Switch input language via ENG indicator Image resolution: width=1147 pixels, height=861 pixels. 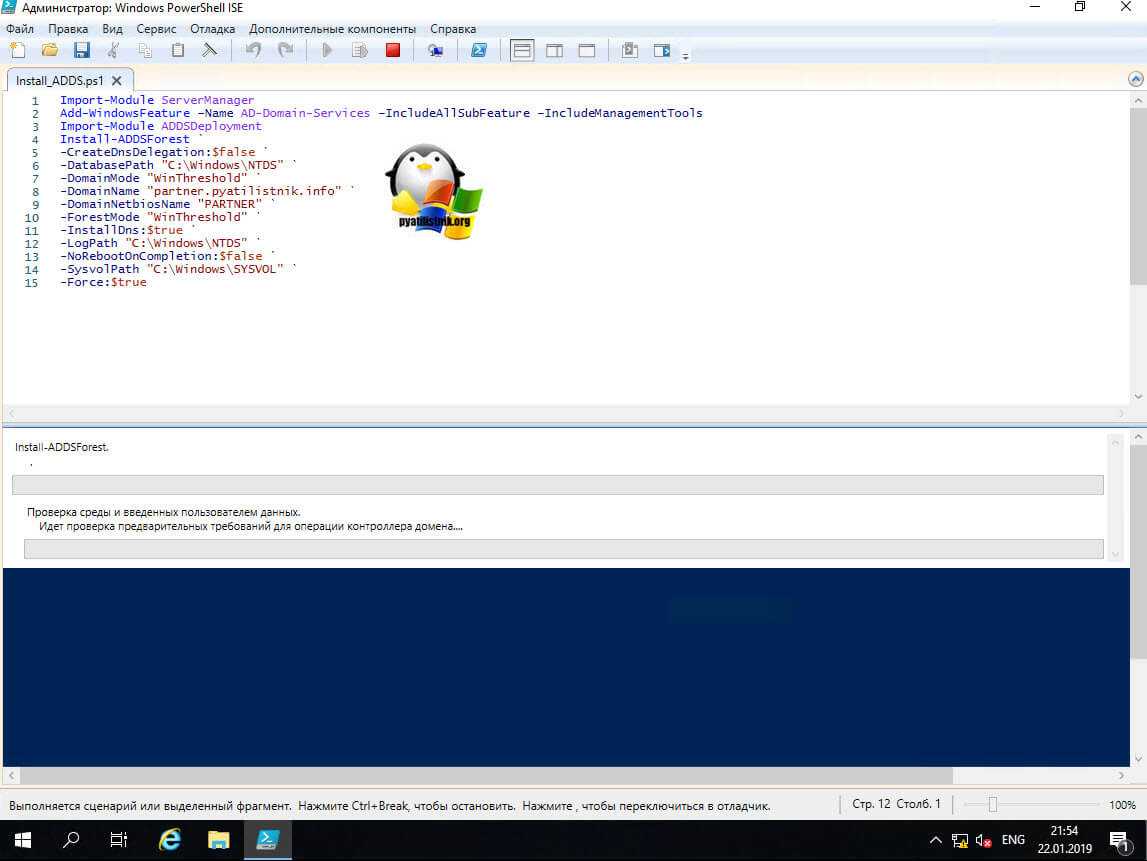point(1013,840)
